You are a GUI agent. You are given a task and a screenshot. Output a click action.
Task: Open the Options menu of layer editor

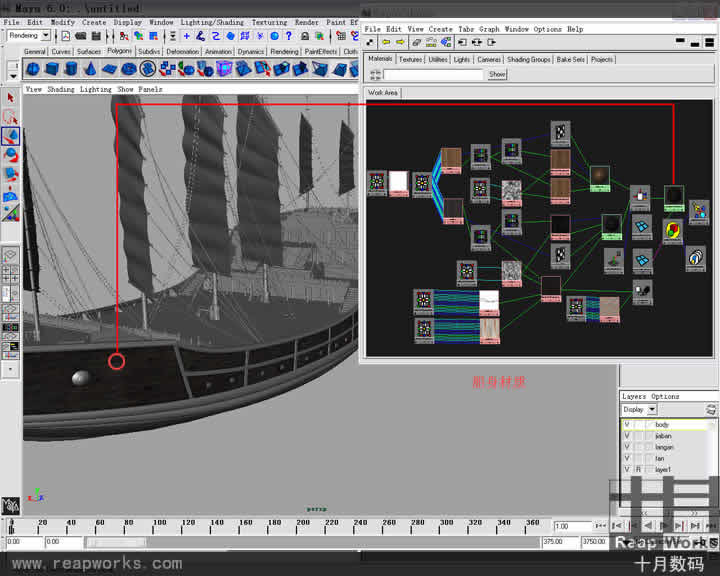pos(665,397)
